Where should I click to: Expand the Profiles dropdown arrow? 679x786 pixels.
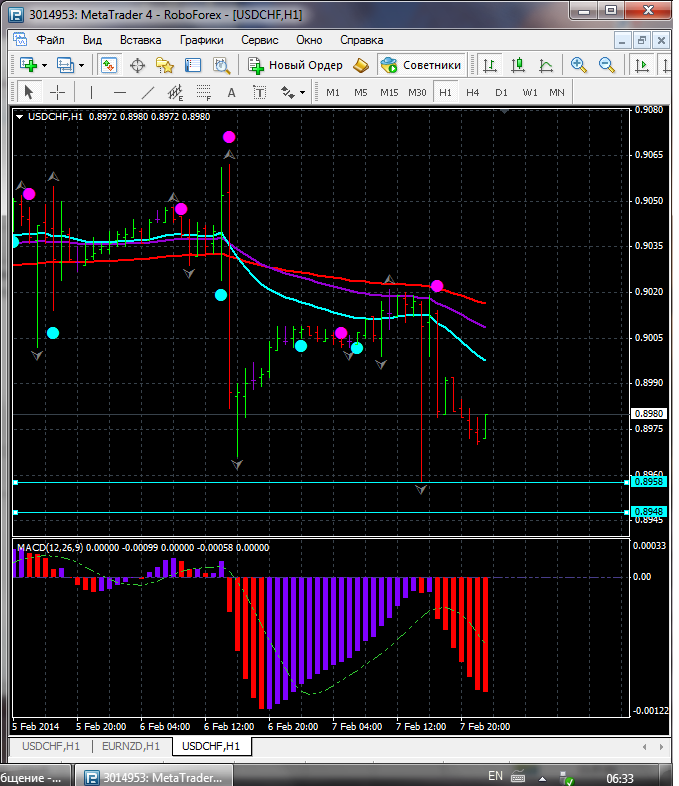(x=82, y=65)
